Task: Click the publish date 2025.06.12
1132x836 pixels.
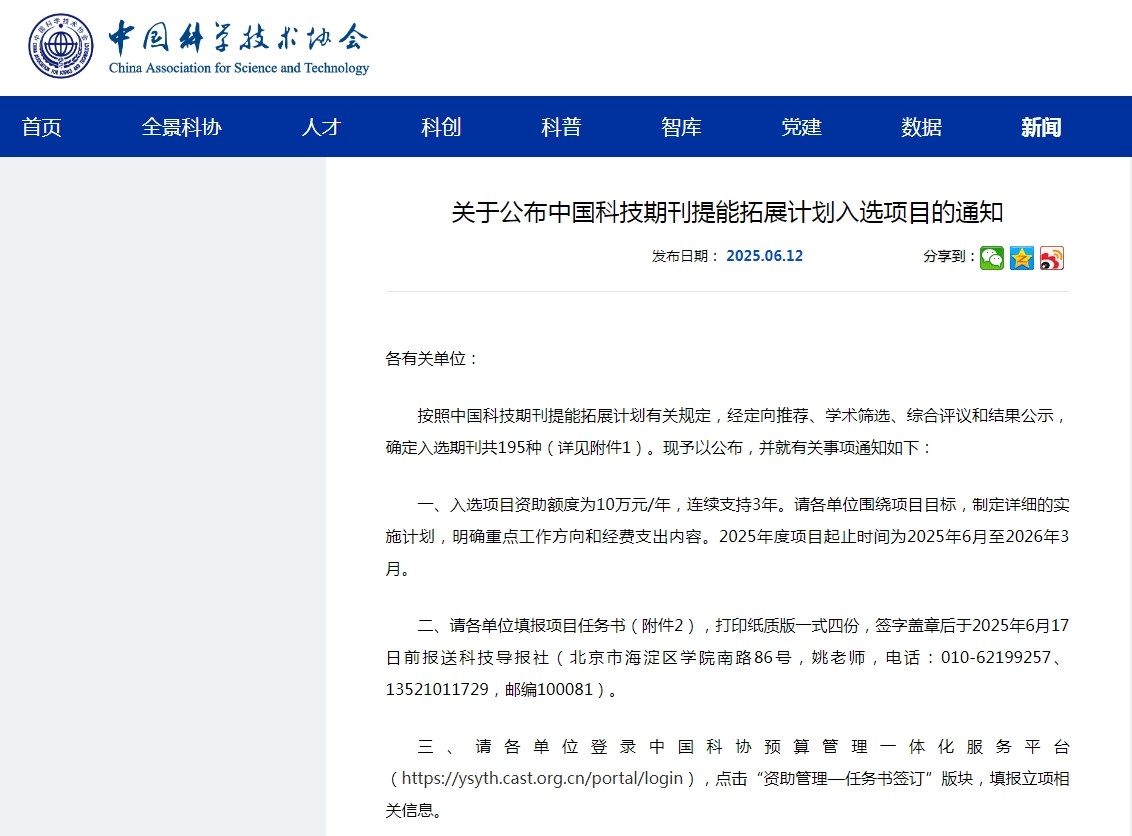Action: 765,256
